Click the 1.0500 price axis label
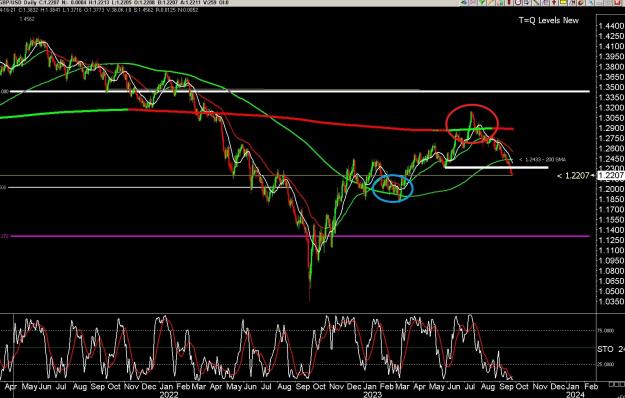Viewport: 625px width, 398px height. 611,291
